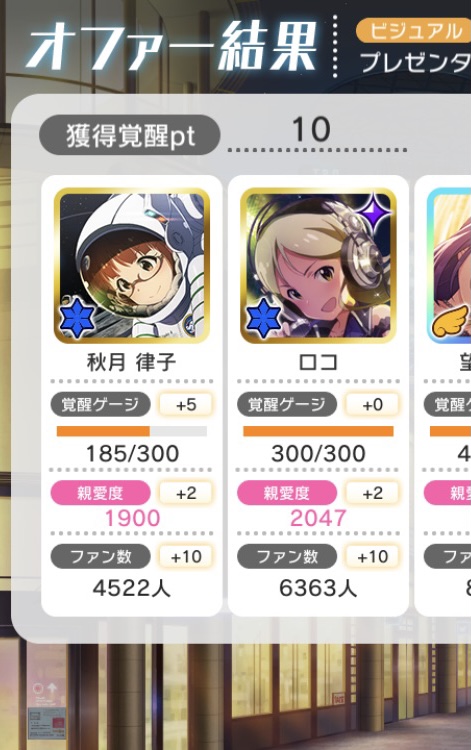The width and height of the screenshot is (471, 750).
Task: Click Roco's pink 親愛度 label
Action: [287, 493]
